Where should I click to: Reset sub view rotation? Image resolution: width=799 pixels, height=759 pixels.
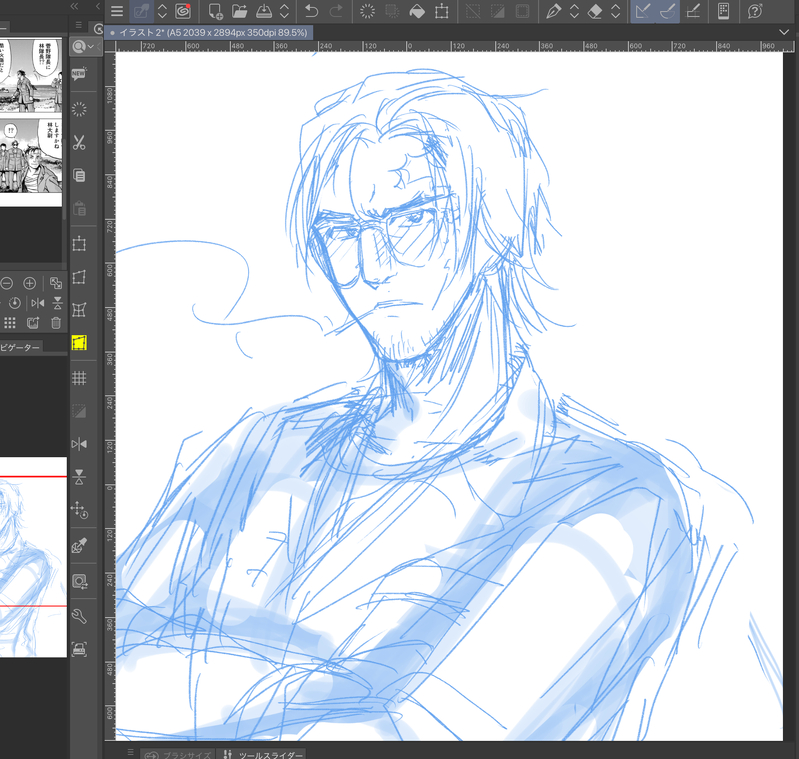[15, 303]
